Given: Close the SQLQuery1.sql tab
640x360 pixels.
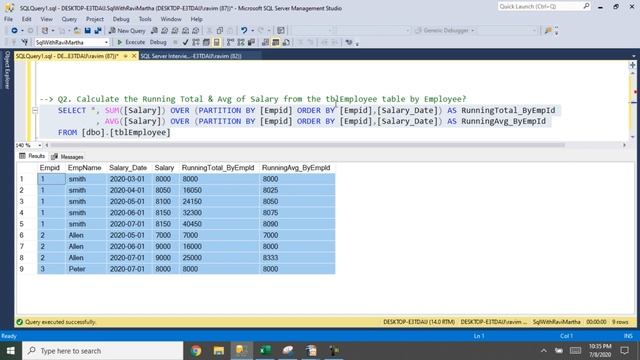Looking at the screenshot, I should point(134,56).
